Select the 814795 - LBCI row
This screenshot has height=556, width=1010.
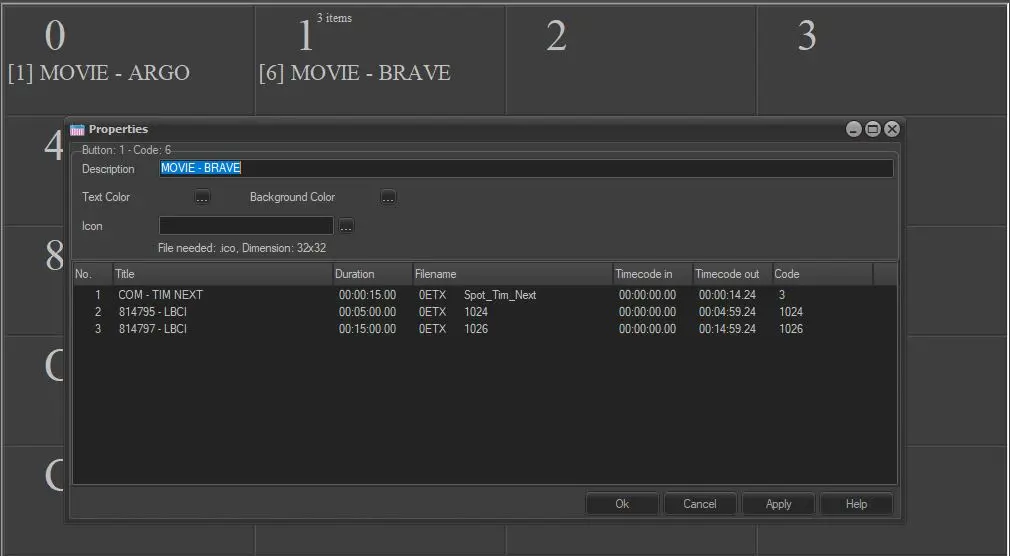(x=153, y=312)
